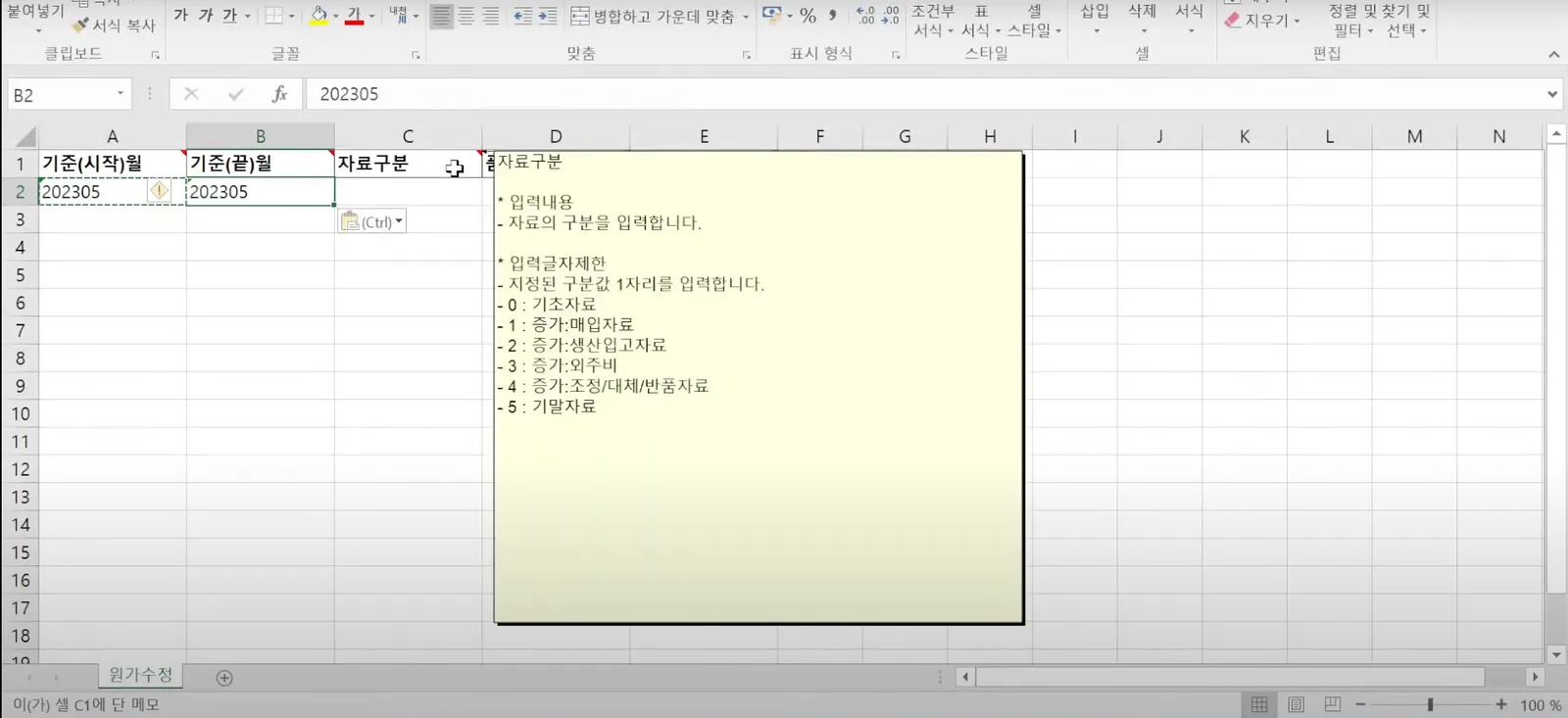Select column D header
Image resolution: width=1568 pixels, height=718 pixels.
[x=556, y=136]
